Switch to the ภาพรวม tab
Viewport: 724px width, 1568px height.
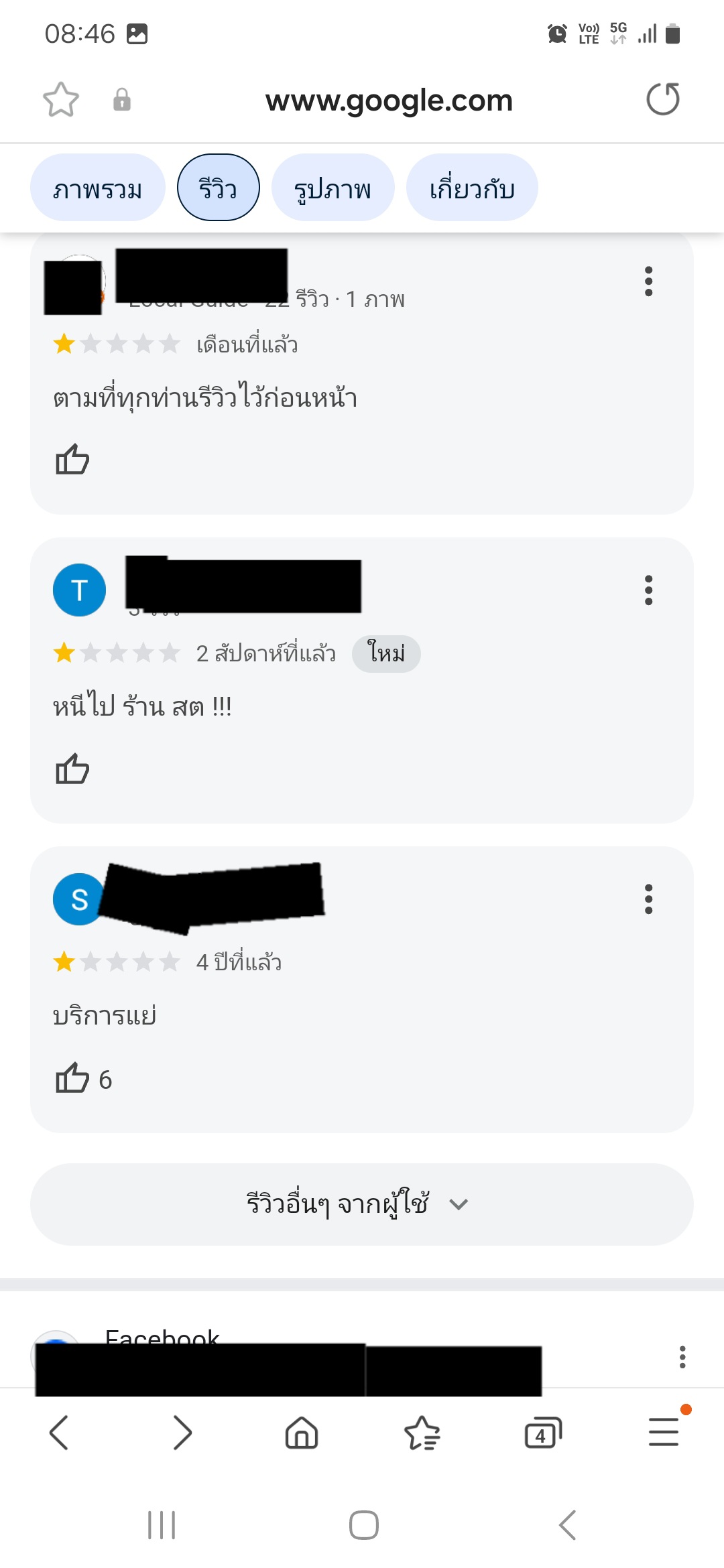click(x=98, y=188)
